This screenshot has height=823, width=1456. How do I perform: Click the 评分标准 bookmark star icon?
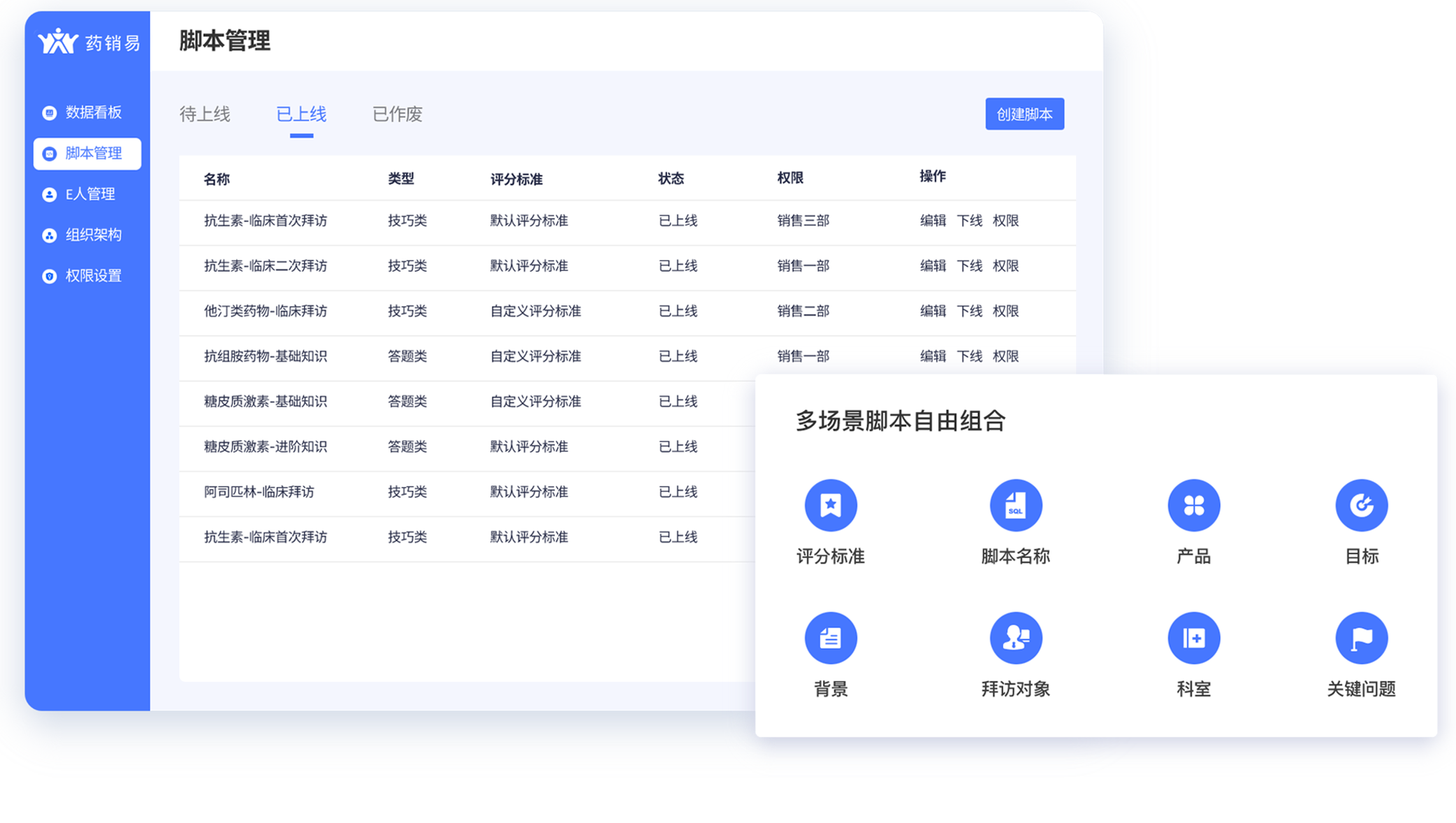click(x=830, y=505)
